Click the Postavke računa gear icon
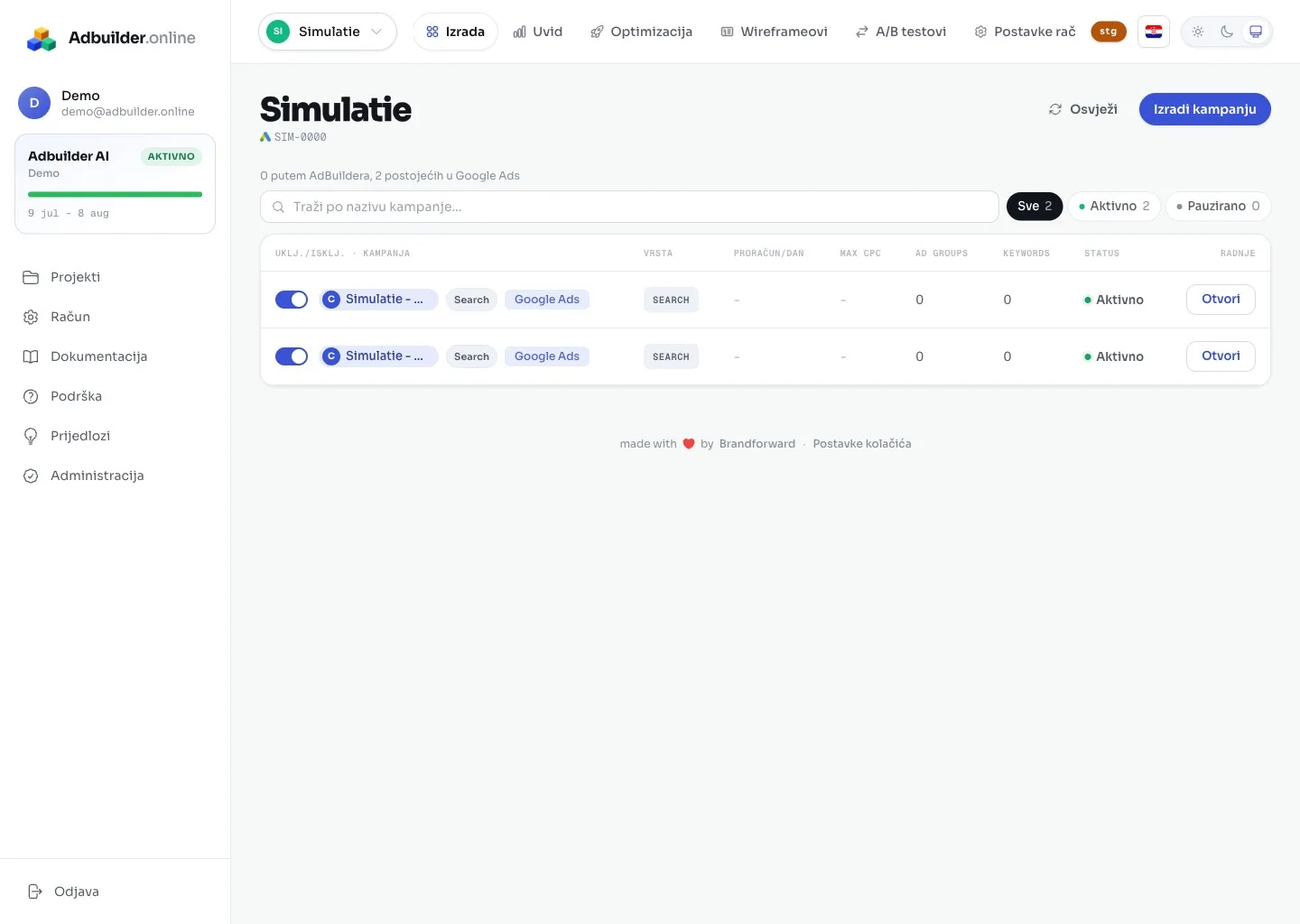 point(980,32)
